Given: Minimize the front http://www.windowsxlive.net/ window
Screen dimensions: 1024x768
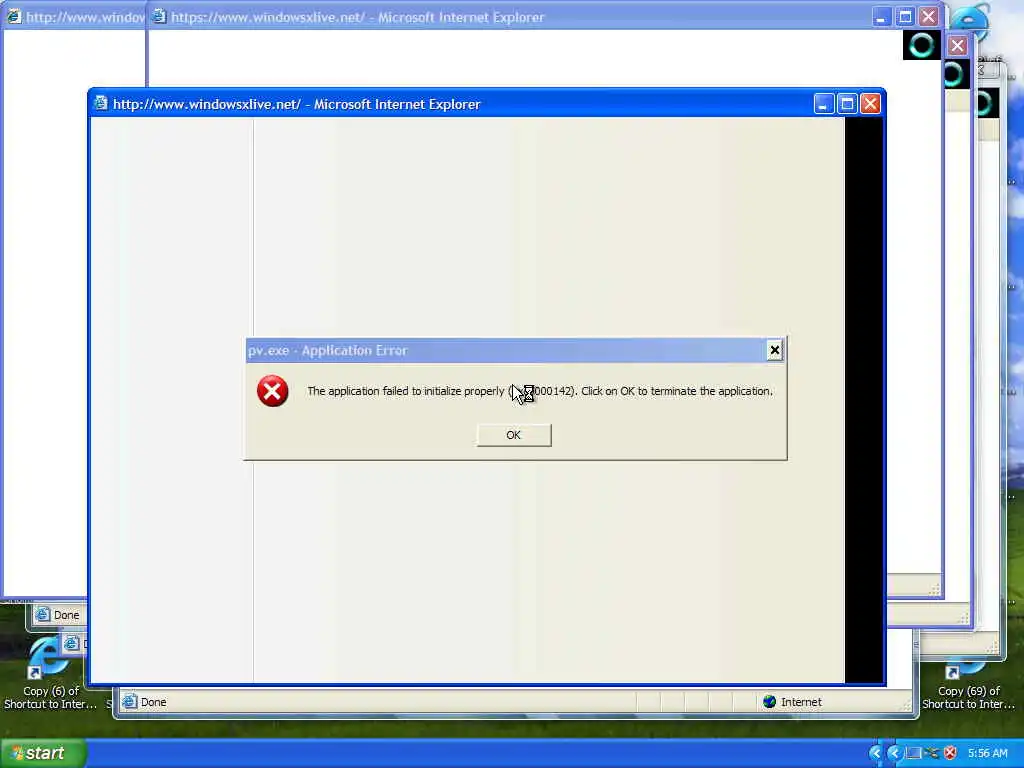Looking at the screenshot, I should point(824,104).
